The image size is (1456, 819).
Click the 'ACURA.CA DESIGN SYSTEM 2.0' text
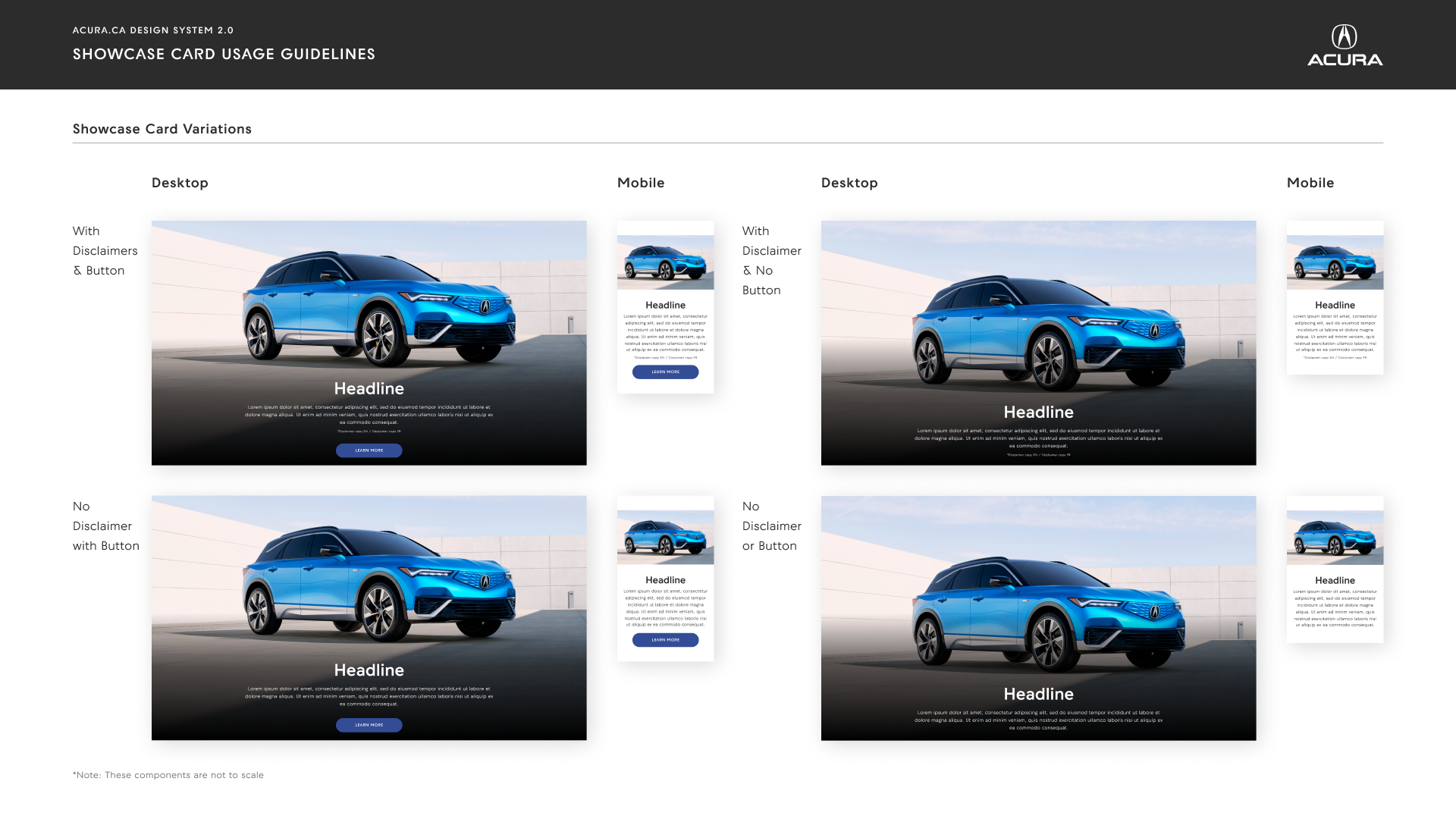click(x=153, y=30)
